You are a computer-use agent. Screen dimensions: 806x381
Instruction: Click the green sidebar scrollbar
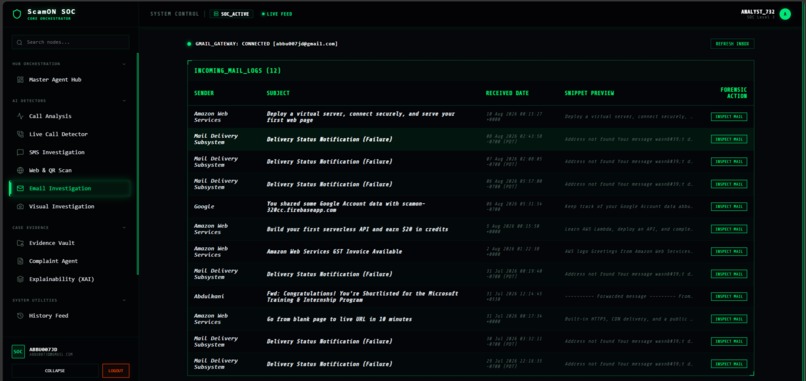137,164
